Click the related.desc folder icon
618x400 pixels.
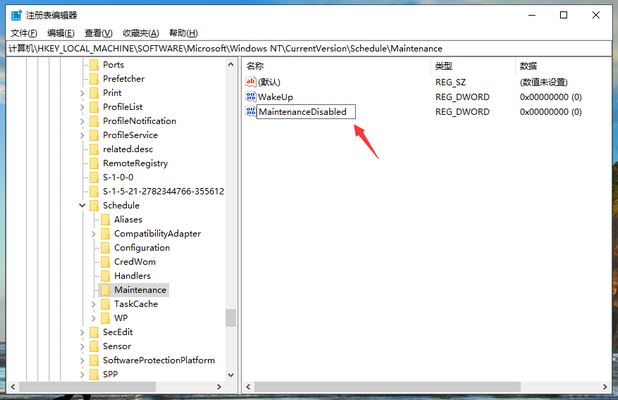tap(93, 149)
